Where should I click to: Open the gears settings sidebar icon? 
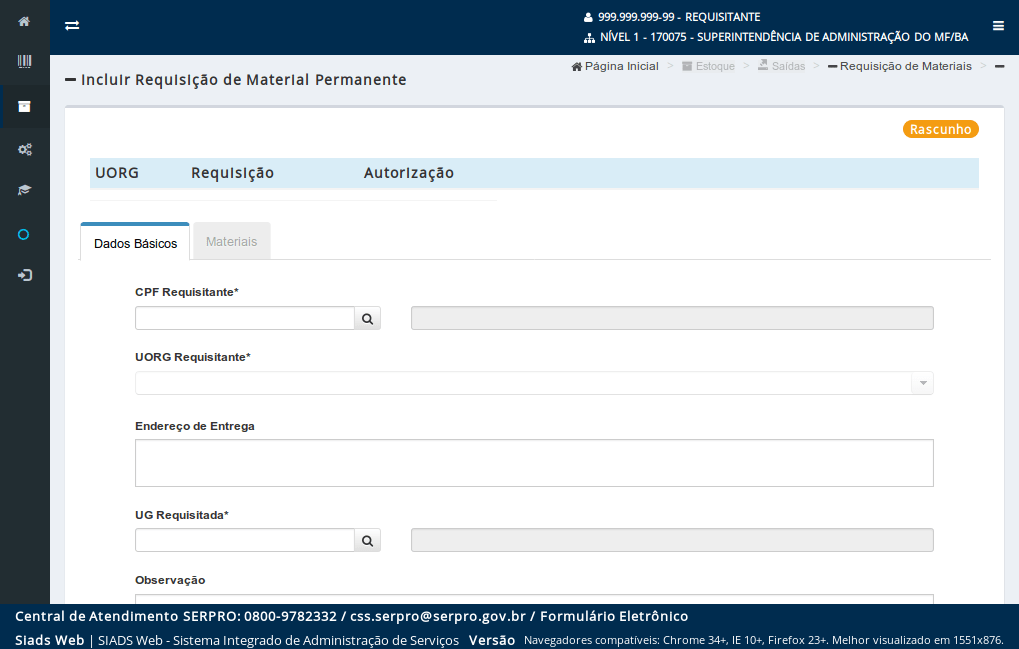pos(25,149)
